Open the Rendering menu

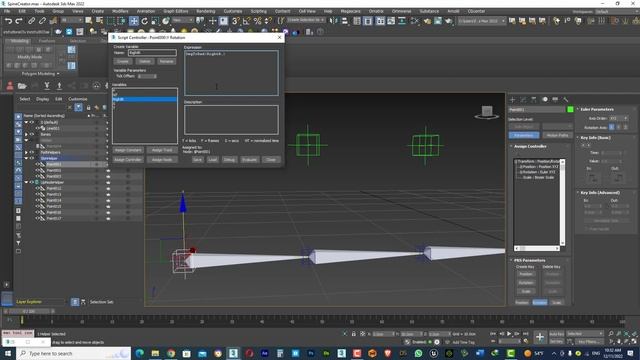(x=205, y=11)
